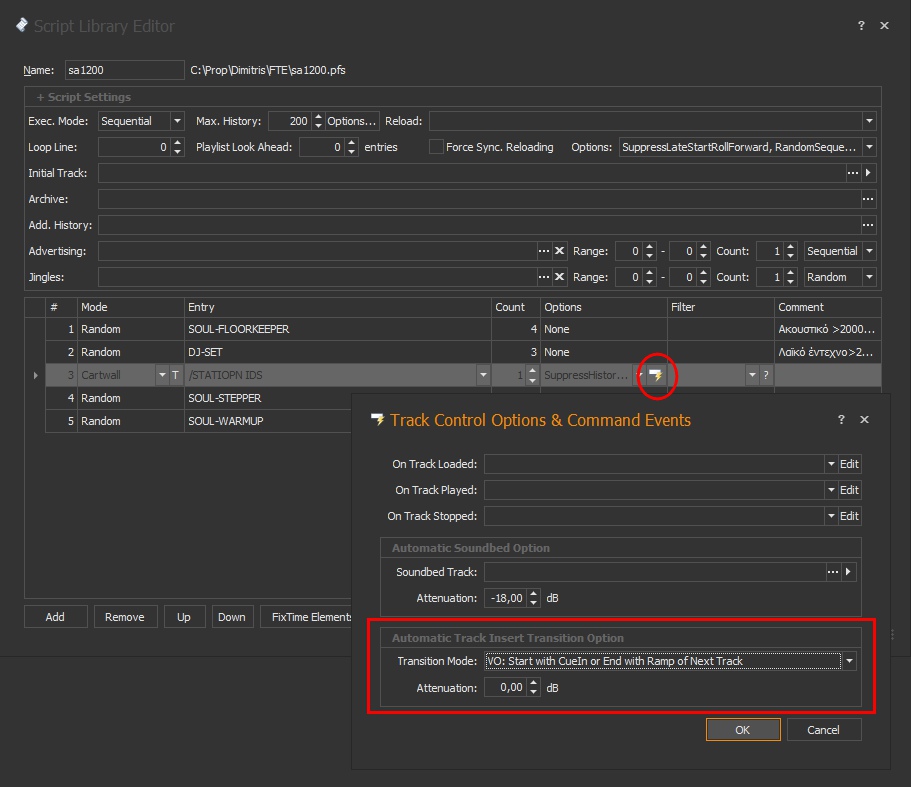This screenshot has height=787, width=911.
Task: Open track control options lightning icon in row 3
Action: (x=656, y=375)
